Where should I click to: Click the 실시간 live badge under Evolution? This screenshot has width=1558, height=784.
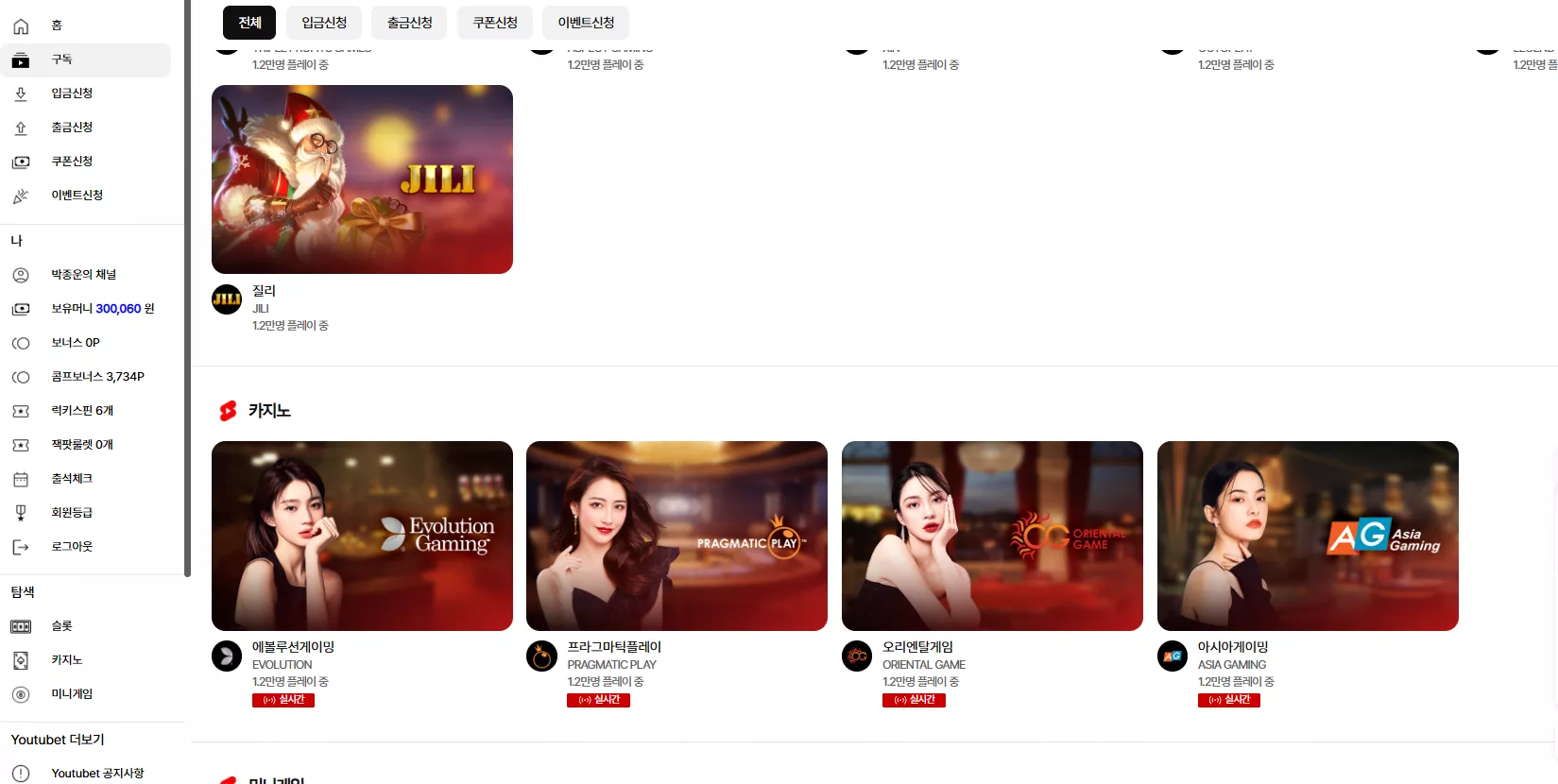click(x=283, y=700)
